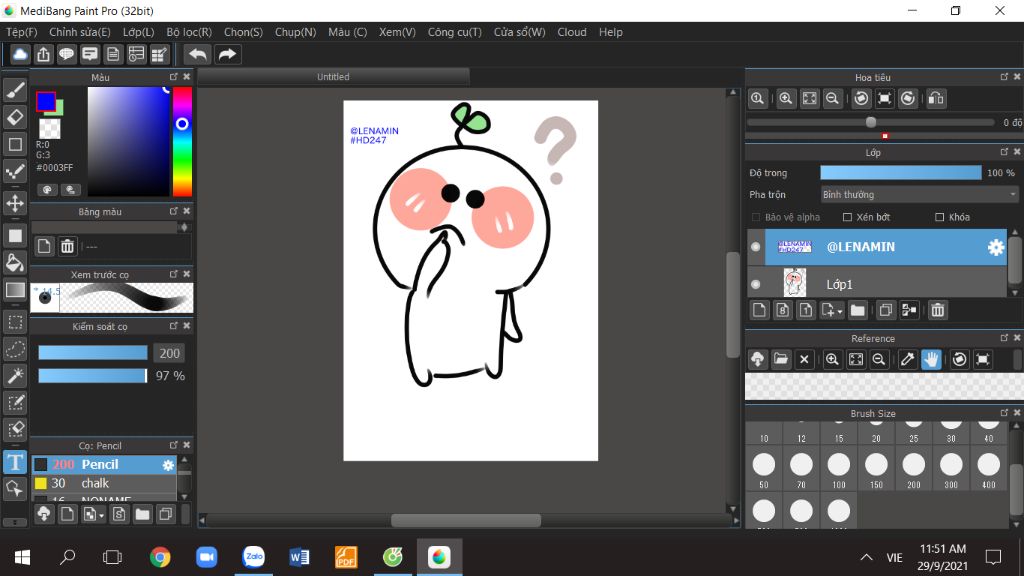The width and height of the screenshot is (1024, 576).
Task: Open the Công cụ(T) menu
Action: (x=454, y=32)
